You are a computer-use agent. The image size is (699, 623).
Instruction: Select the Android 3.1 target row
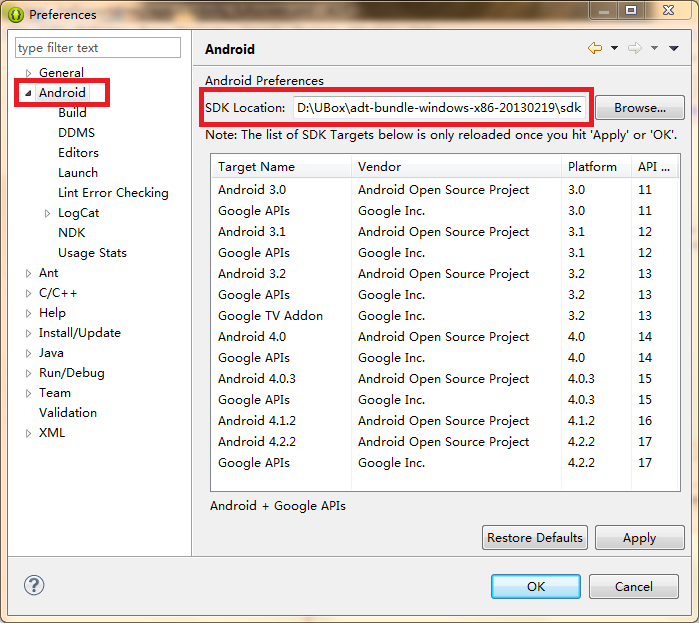(x=445, y=232)
